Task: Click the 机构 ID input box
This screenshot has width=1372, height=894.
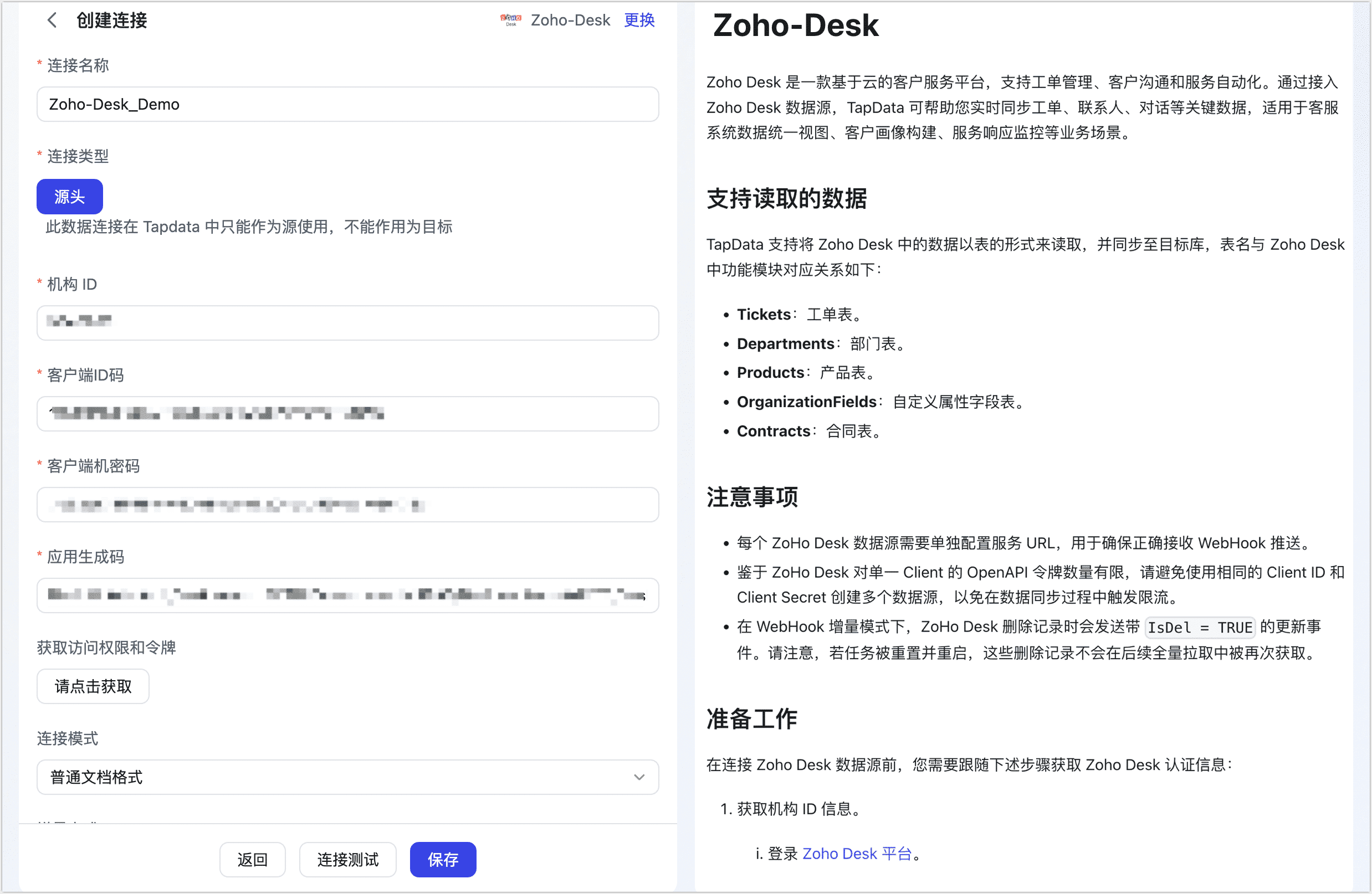Action: 347,323
